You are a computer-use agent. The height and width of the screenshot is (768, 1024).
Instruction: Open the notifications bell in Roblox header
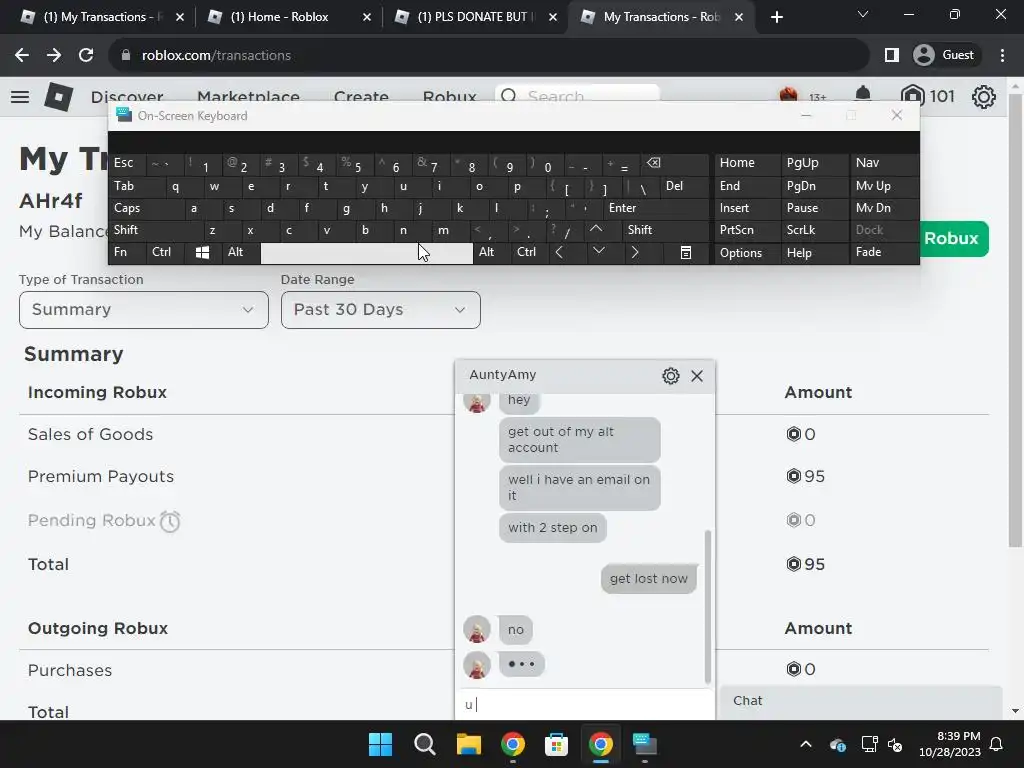(x=863, y=95)
